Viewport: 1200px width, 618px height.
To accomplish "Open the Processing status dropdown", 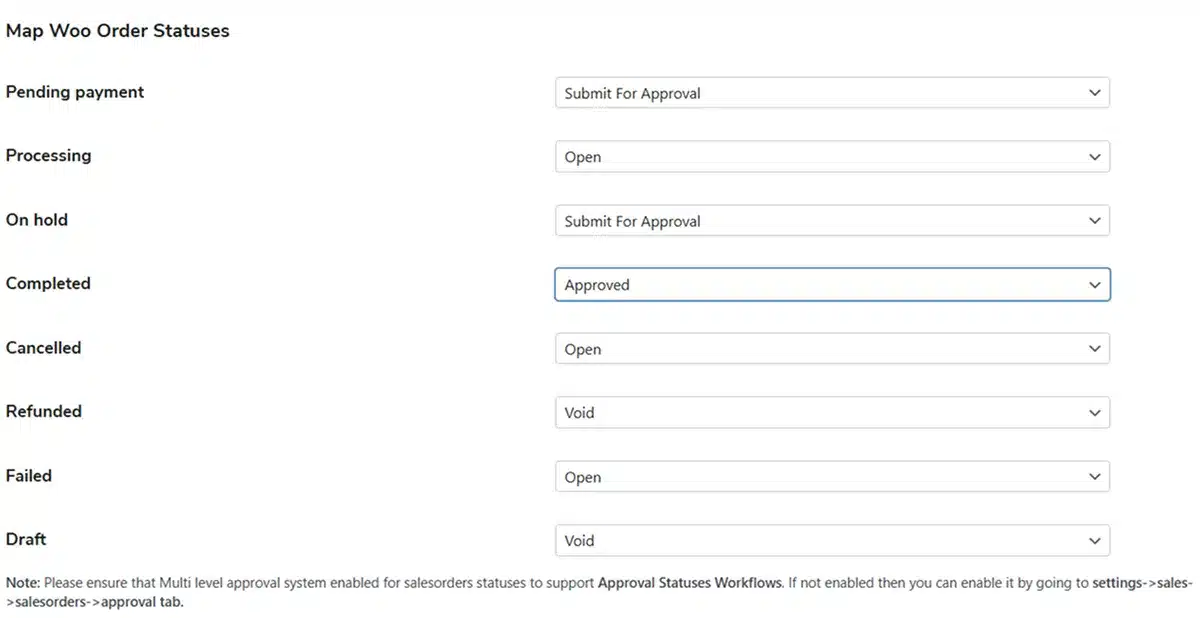I will click(x=832, y=156).
